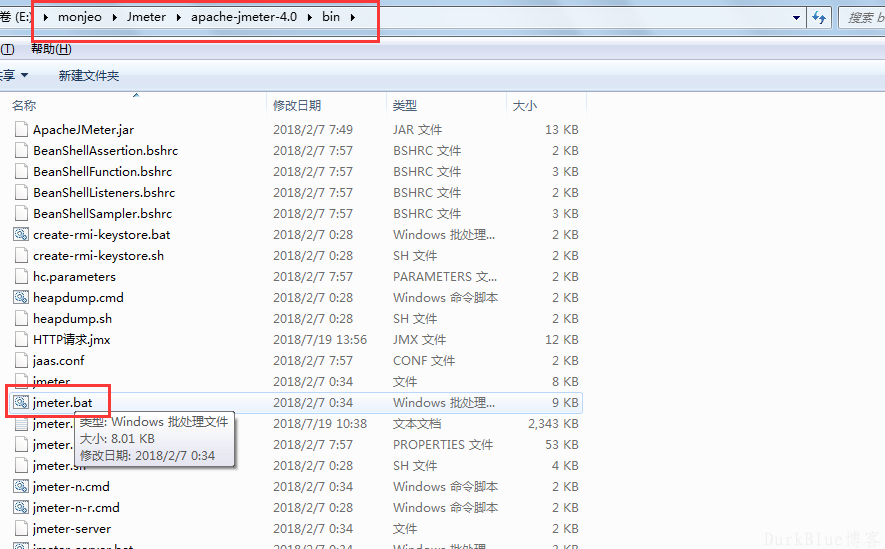Click the 2018/7/19 13:56 date cell

320,340
